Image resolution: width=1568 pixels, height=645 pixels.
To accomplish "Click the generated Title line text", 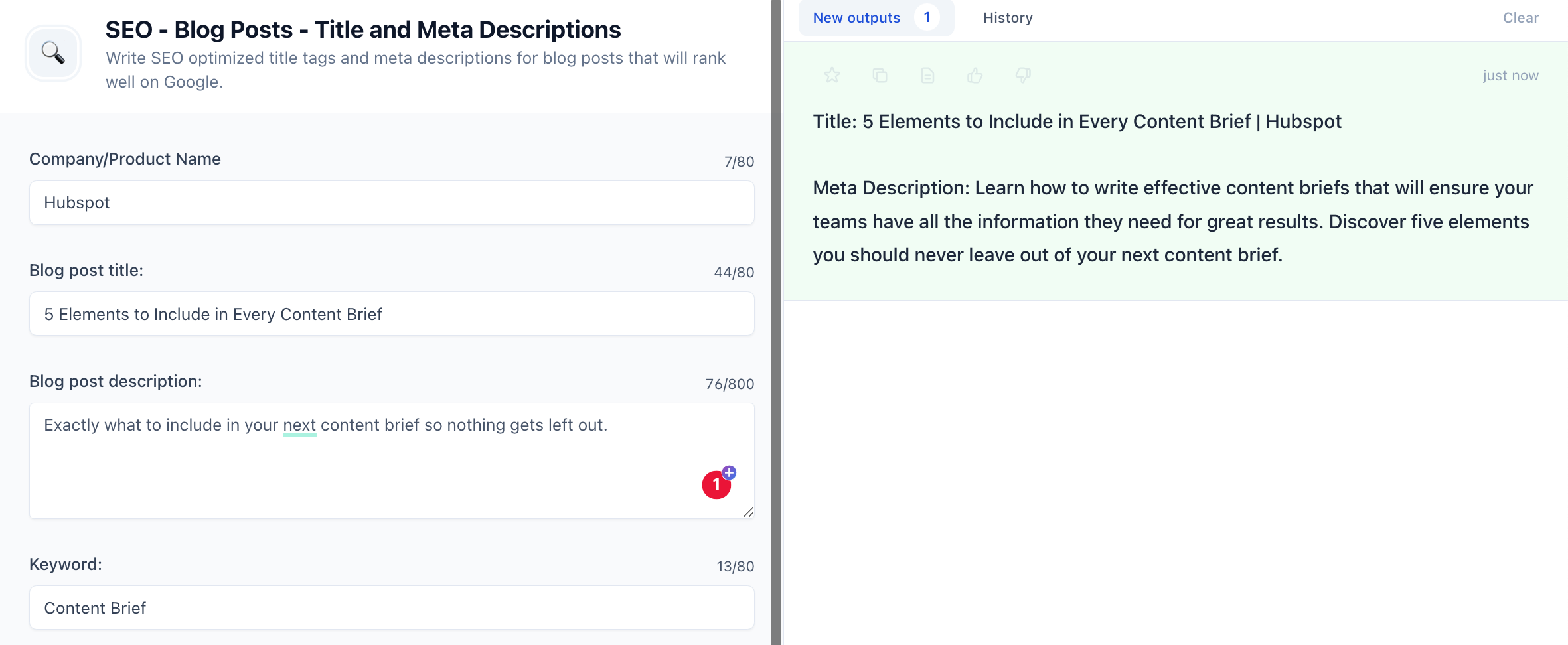I will pos(1077,122).
